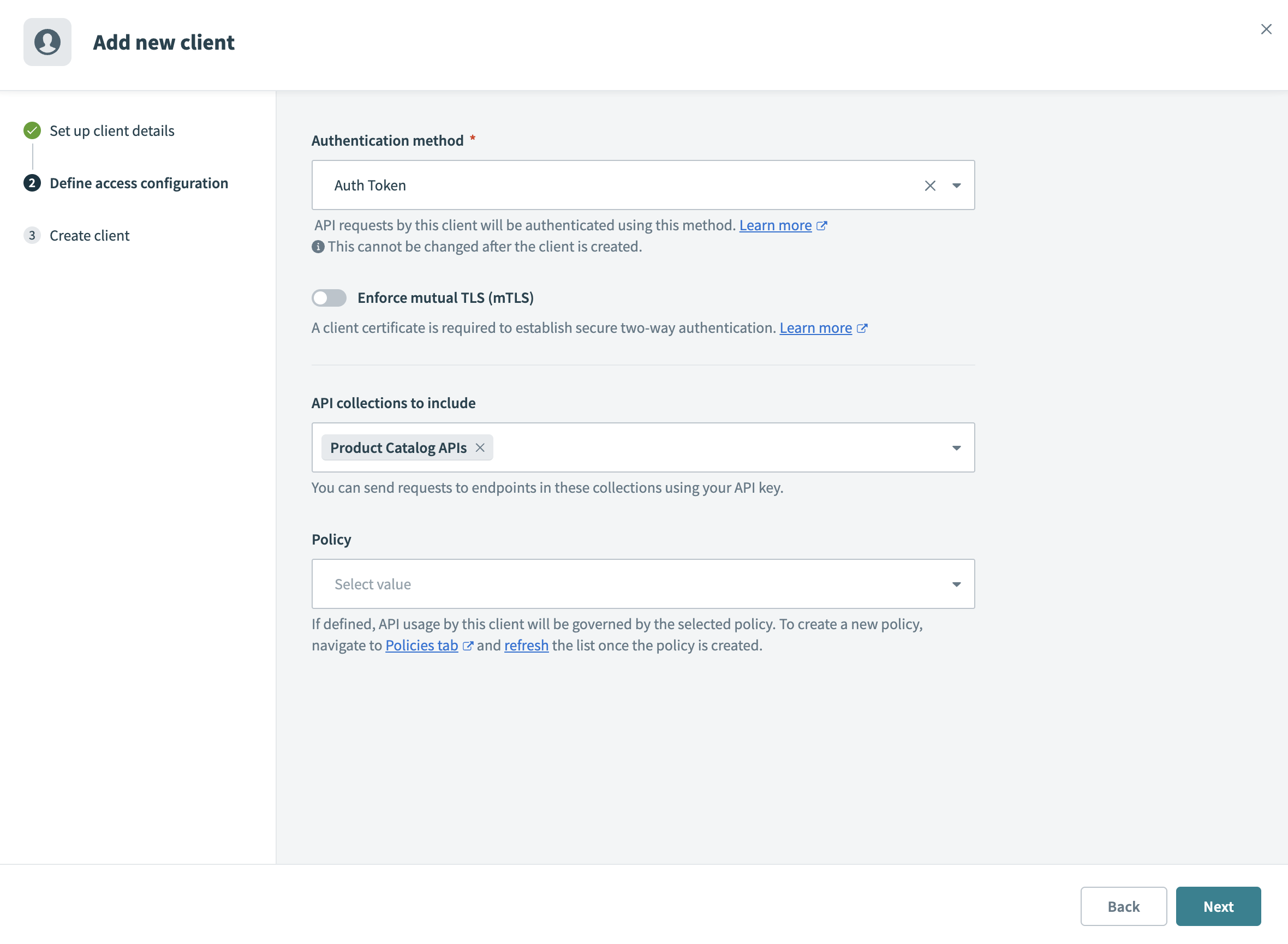Viewport: 1288px width, 944px height.
Task: Expand the API collections to include dropdown
Action: [956, 448]
